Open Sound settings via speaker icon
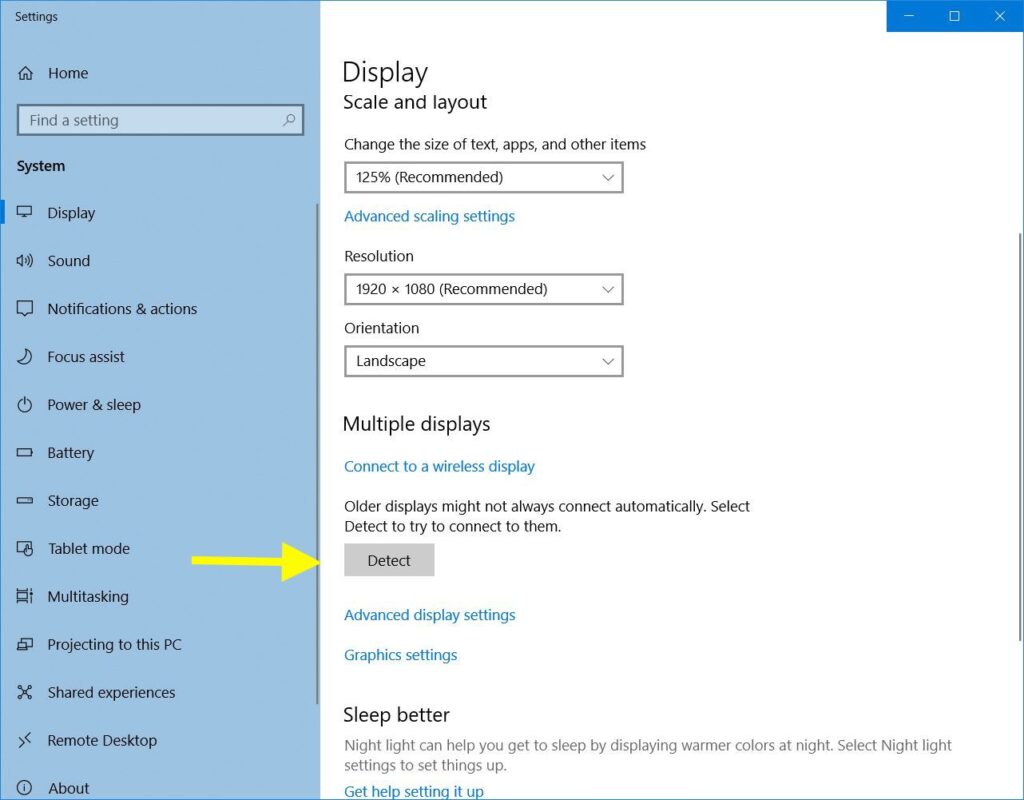 click(x=25, y=261)
